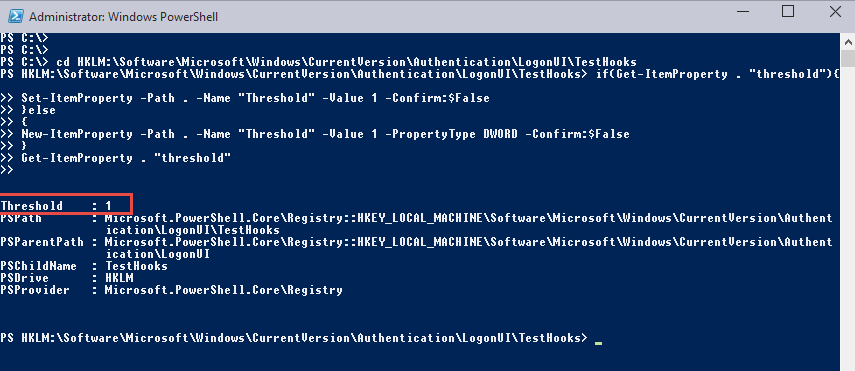The width and height of the screenshot is (855, 371).
Task: Click the blinking cursor at the prompt
Action: click(598, 343)
